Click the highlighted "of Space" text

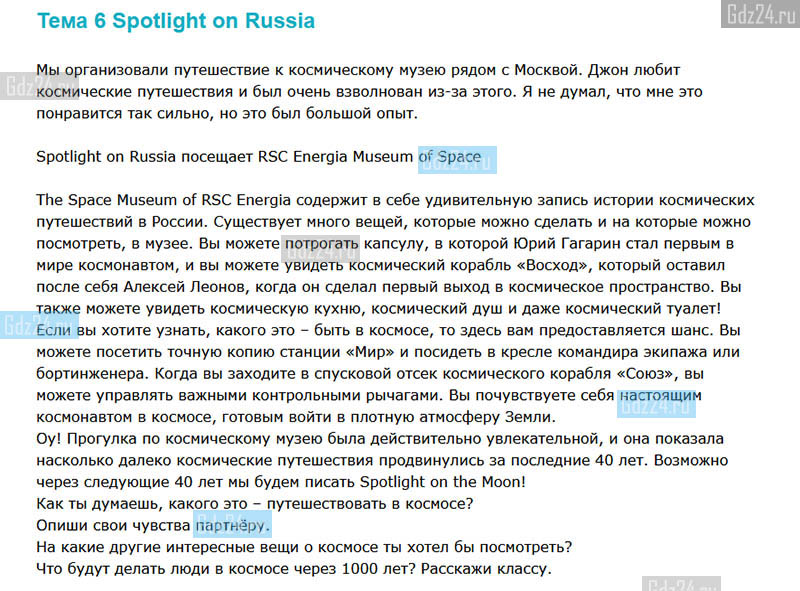457,160
